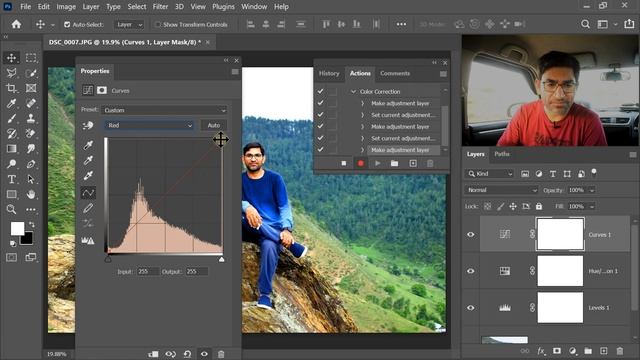Viewport: 640px width, 360px height.
Task: Toggle the Auto-Select checkbox
Action: (67, 24)
